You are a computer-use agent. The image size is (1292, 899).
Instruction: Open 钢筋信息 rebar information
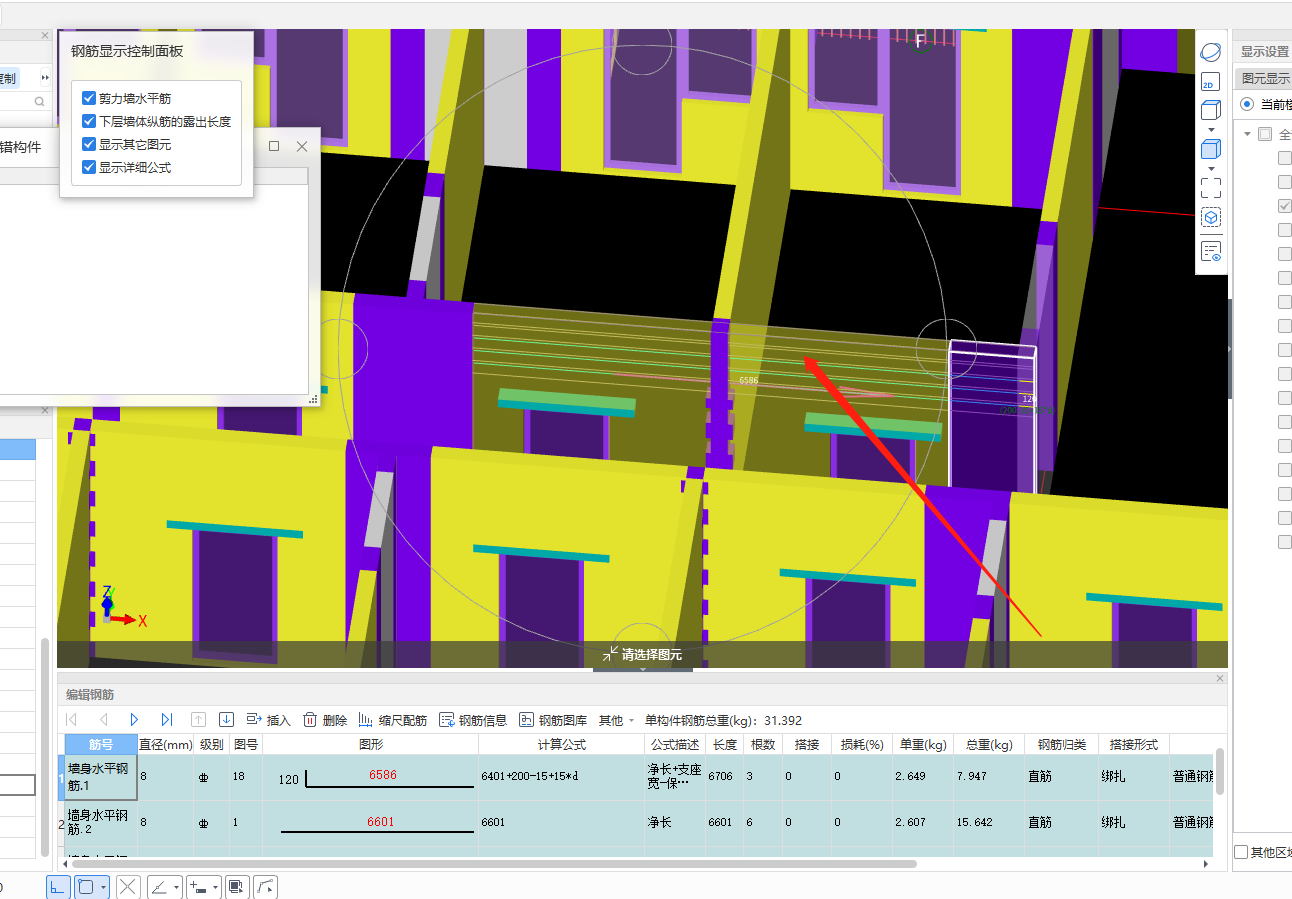[473, 720]
